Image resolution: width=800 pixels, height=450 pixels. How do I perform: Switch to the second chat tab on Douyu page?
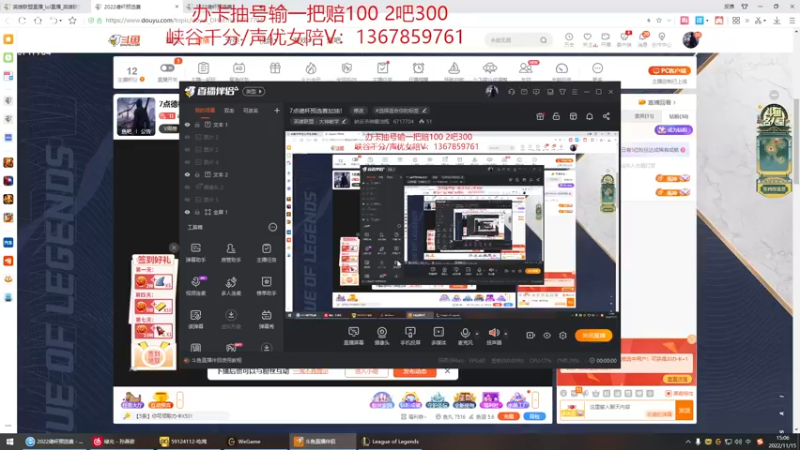[x=678, y=116]
